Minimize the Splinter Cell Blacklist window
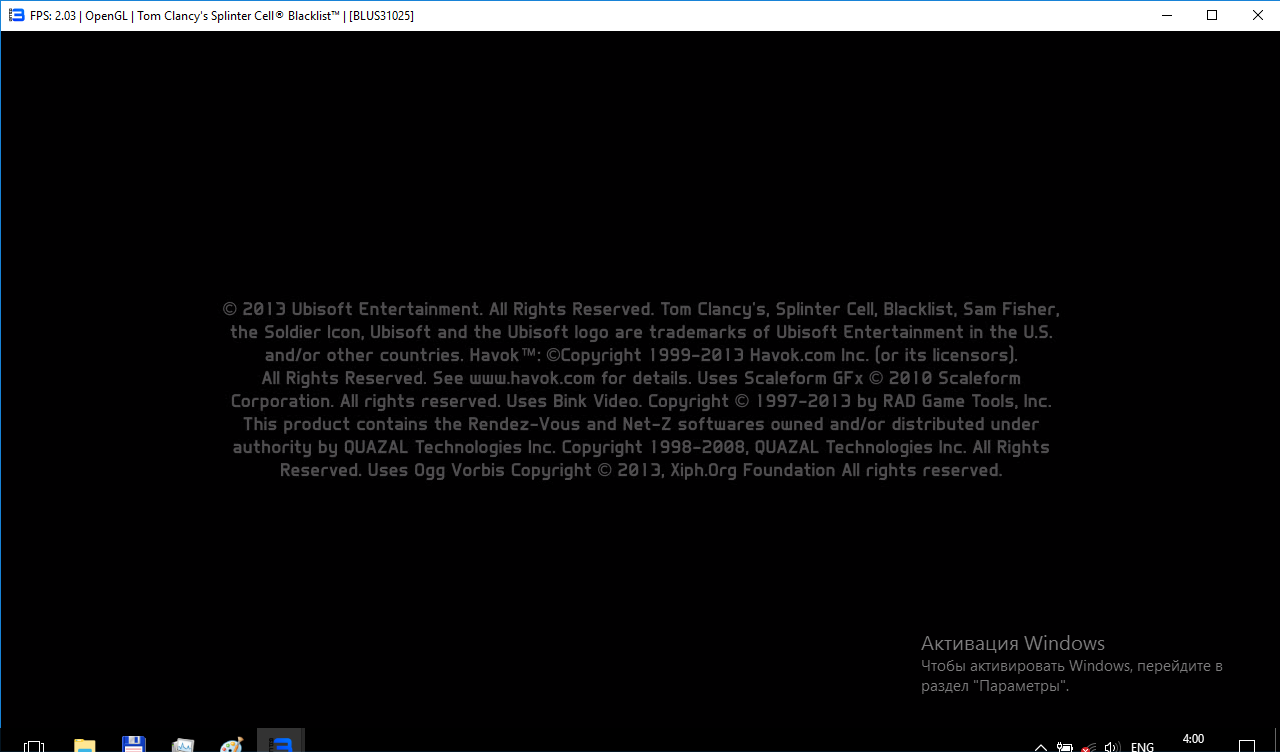The width and height of the screenshot is (1280, 752). point(1166,15)
